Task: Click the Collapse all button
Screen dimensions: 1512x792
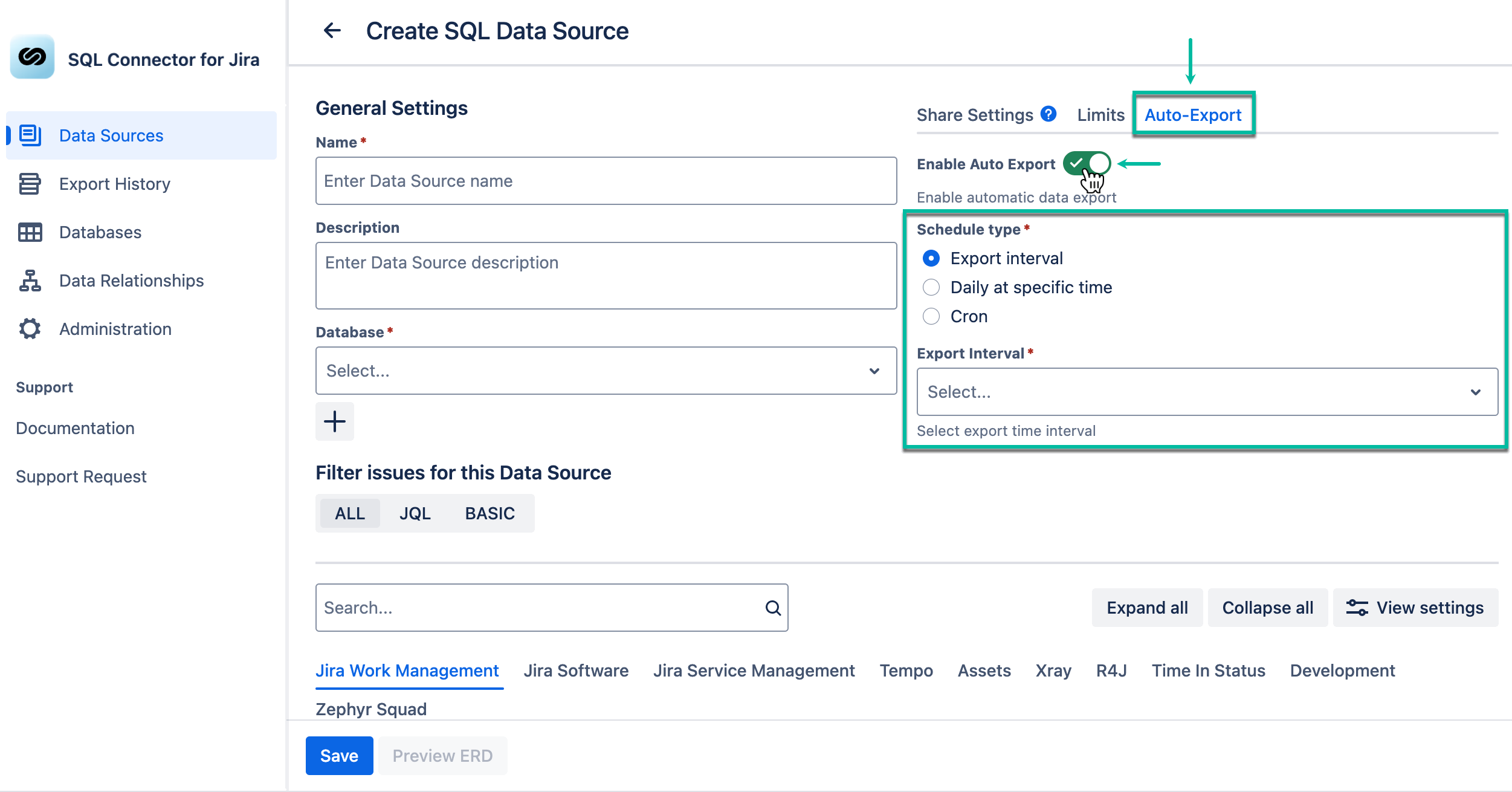Action: click(1268, 608)
